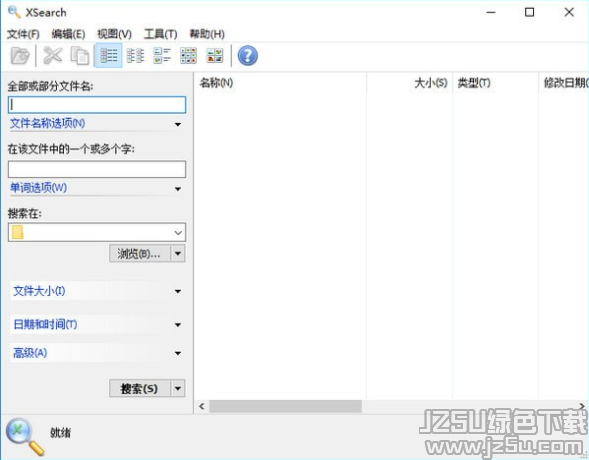Select the details view toolbar icon
This screenshot has height=460, width=589.
[x=108, y=56]
